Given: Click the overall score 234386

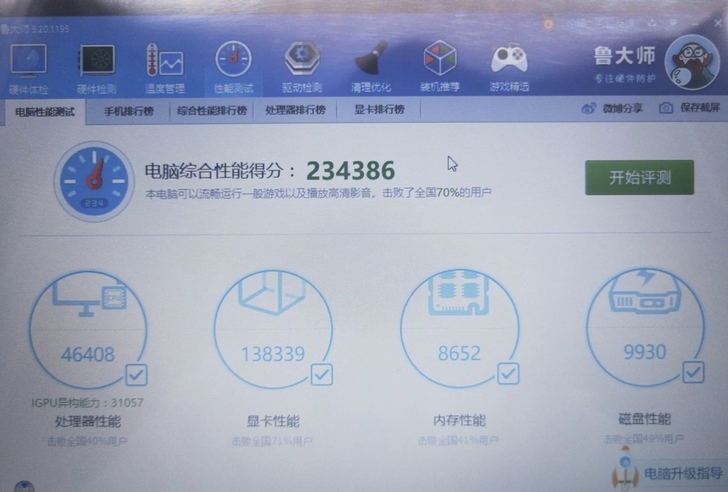Looking at the screenshot, I should [351, 171].
